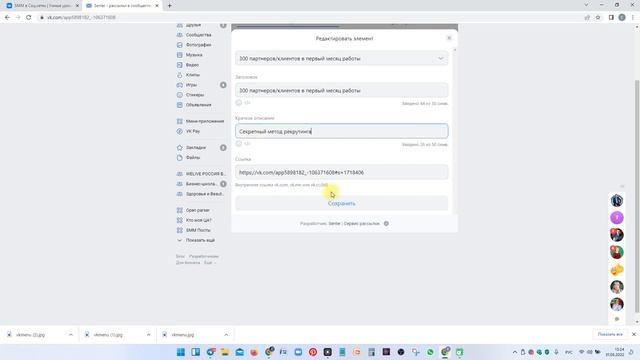Screen dimensions: 640x360
Task: Open Pinterest from the taskbar
Action: [313, 352]
